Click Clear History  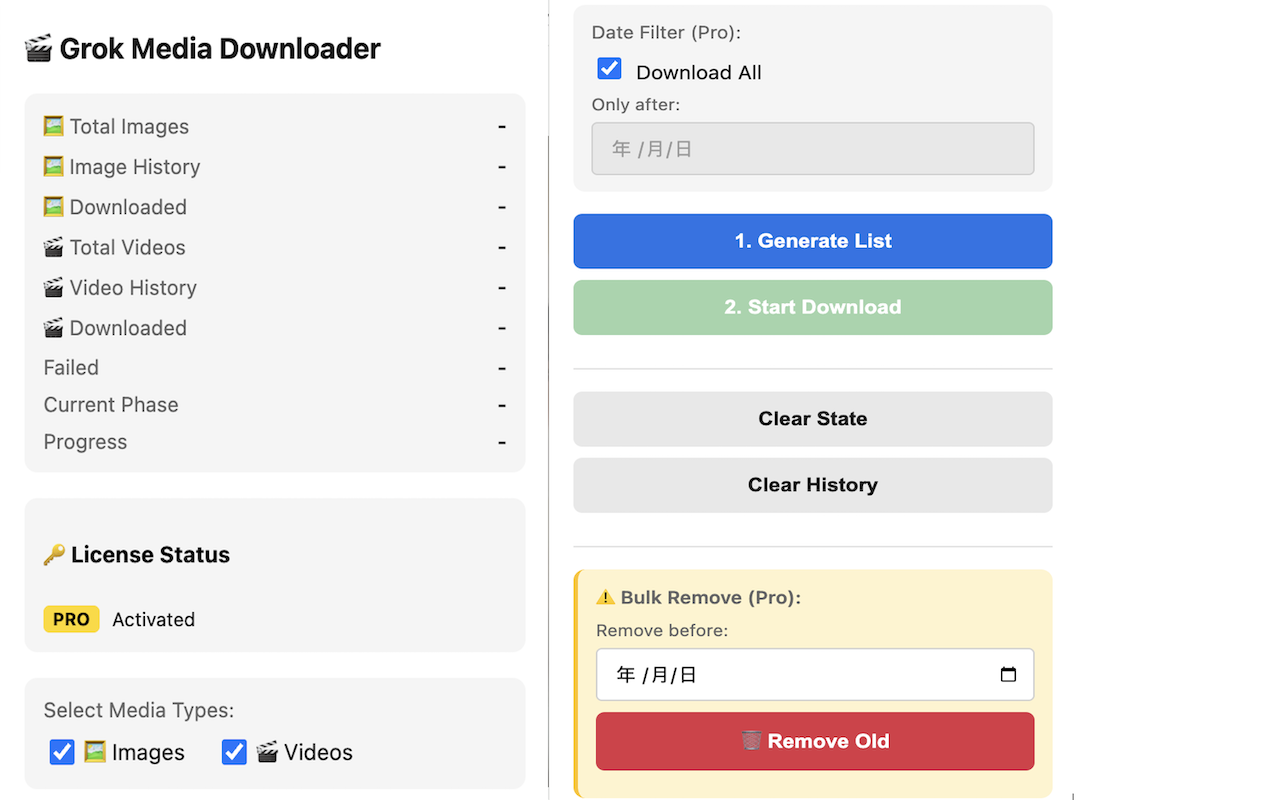[x=812, y=484]
